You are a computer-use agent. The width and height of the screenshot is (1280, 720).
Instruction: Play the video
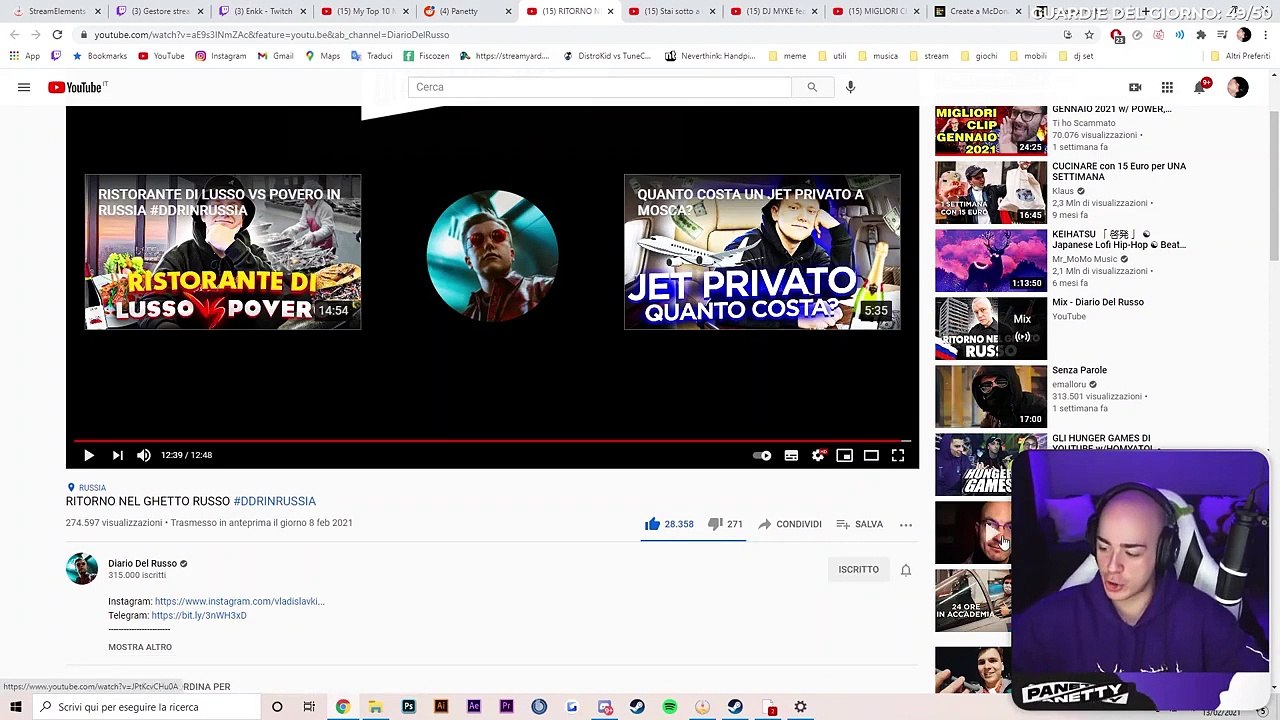89,455
